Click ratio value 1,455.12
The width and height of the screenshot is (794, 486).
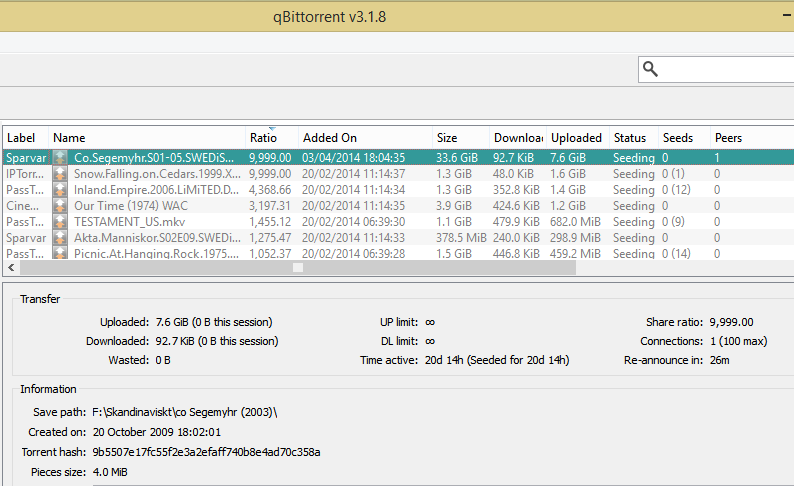[x=270, y=222]
